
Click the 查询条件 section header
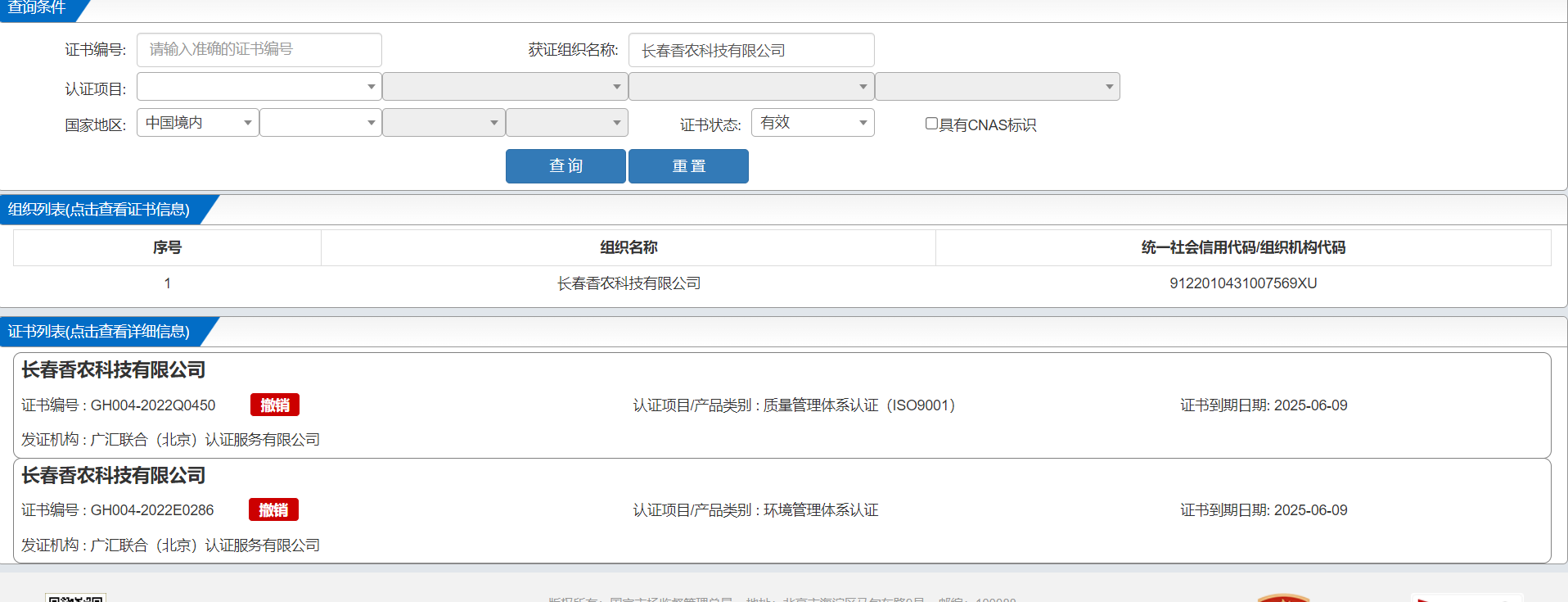coord(38,8)
